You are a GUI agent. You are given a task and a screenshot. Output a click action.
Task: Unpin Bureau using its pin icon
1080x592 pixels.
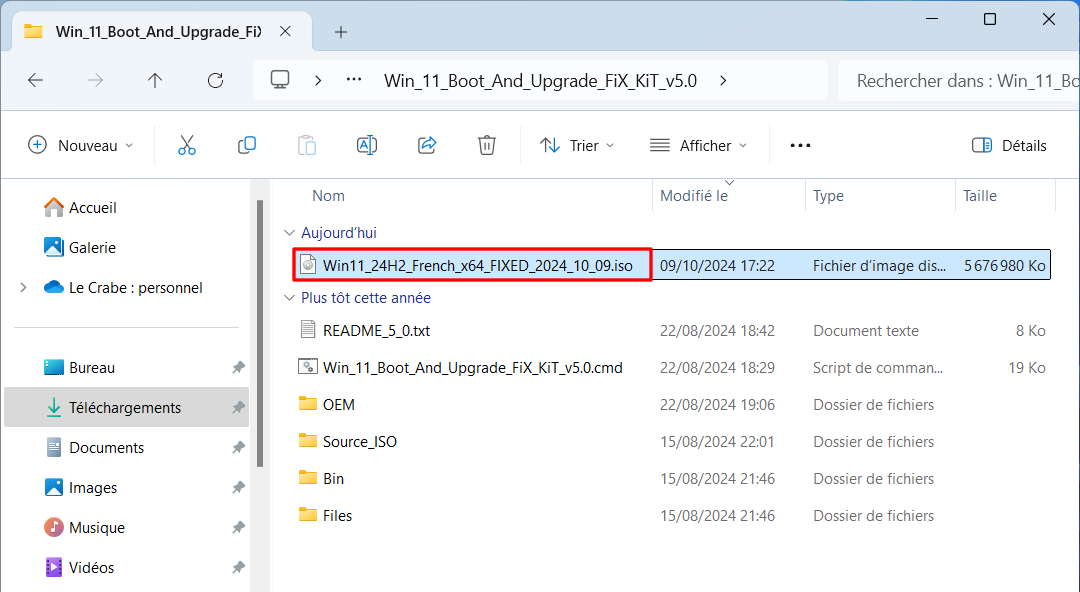(238, 367)
